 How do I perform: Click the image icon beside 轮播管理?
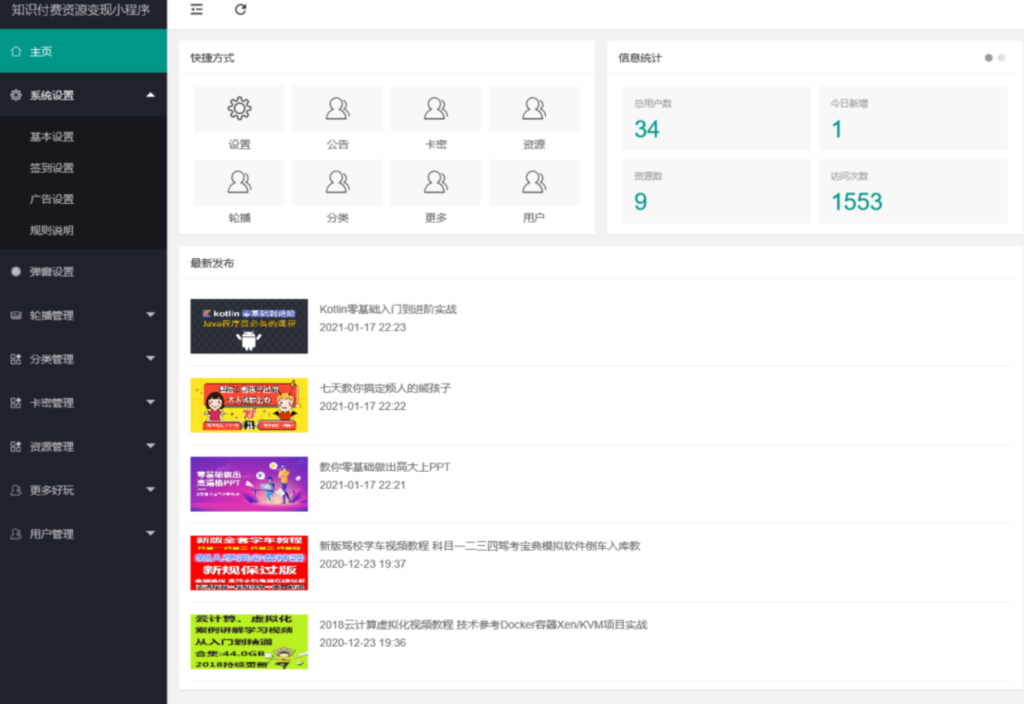click(16, 315)
